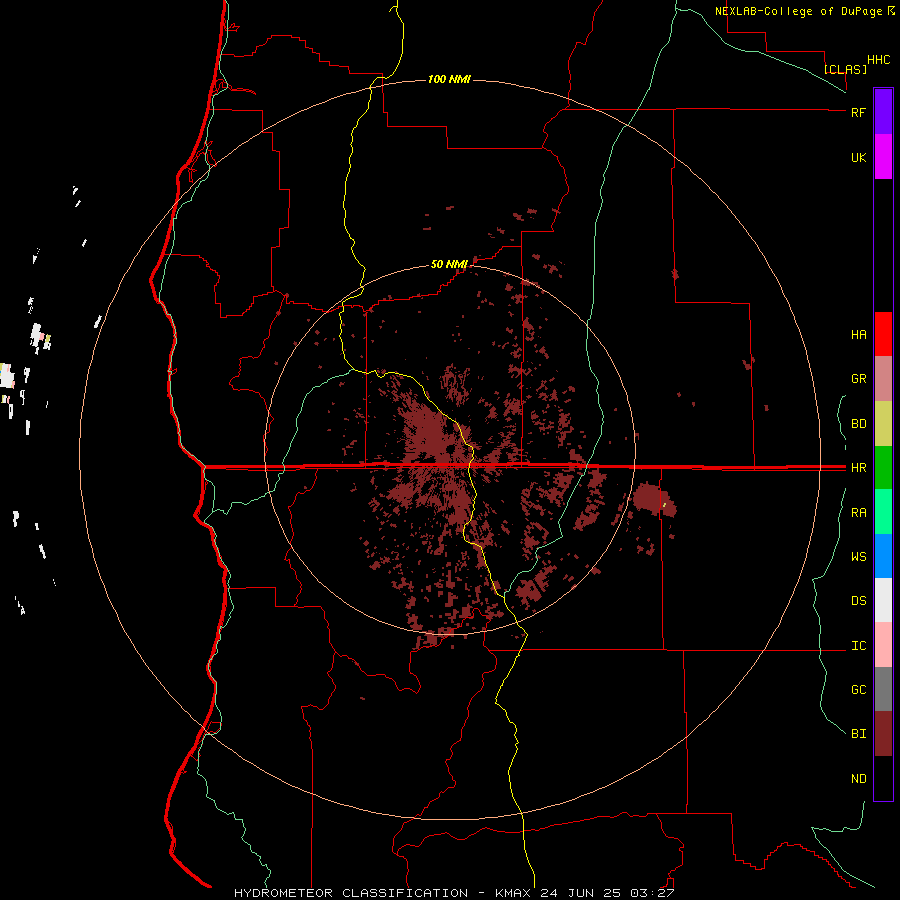
Task: Pick the blue WS legend swatch
Action: (x=883, y=556)
